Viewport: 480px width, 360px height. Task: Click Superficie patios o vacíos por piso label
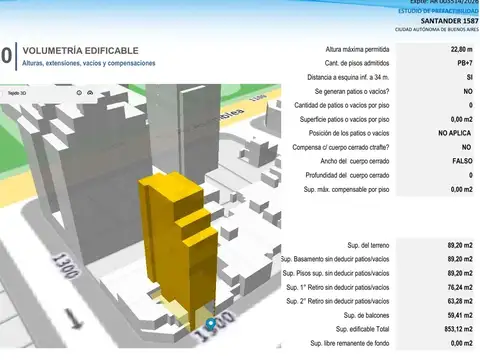point(345,119)
